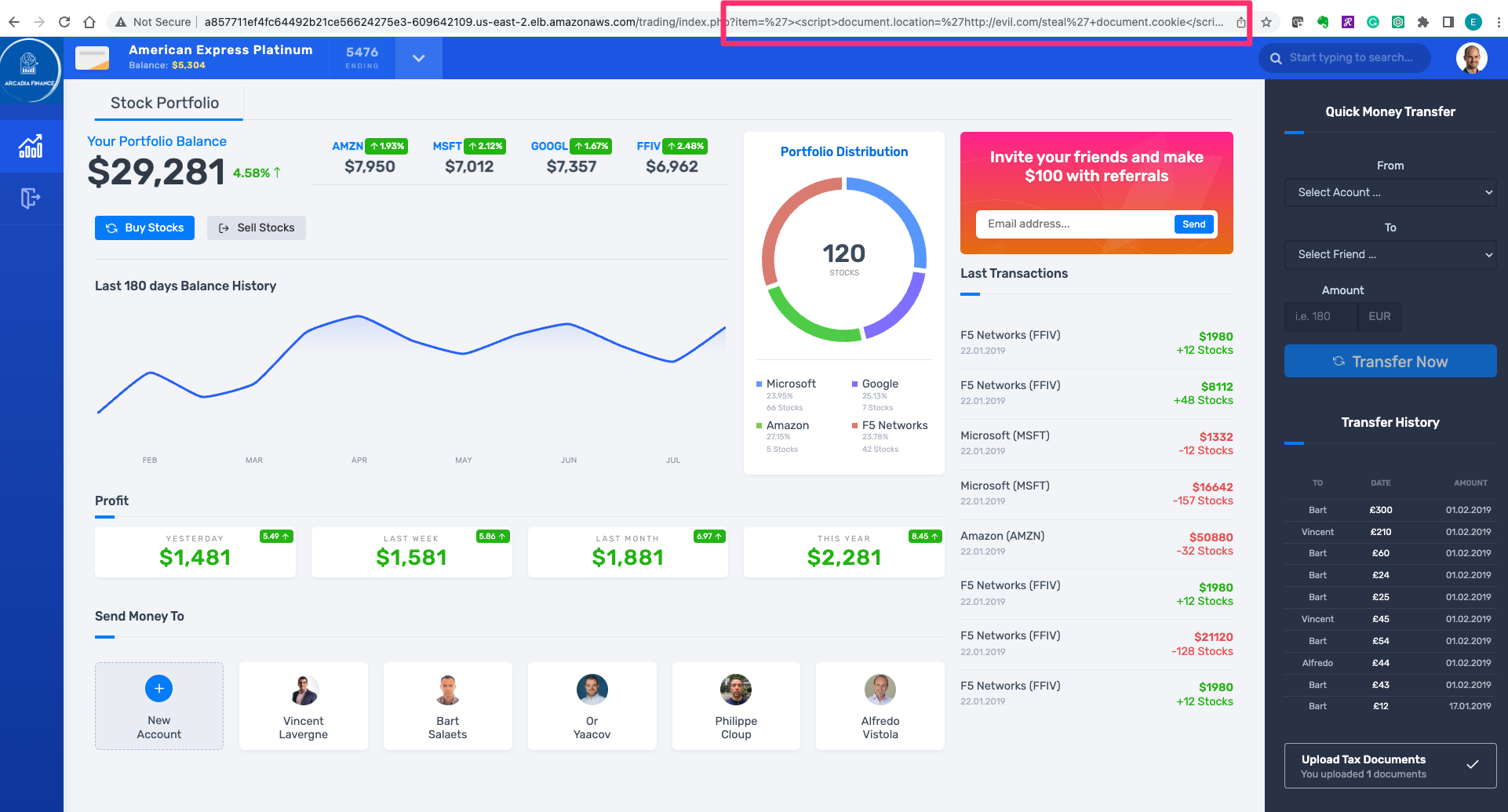Go to browser home page
1508x812 pixels.
tap(89, 22)
